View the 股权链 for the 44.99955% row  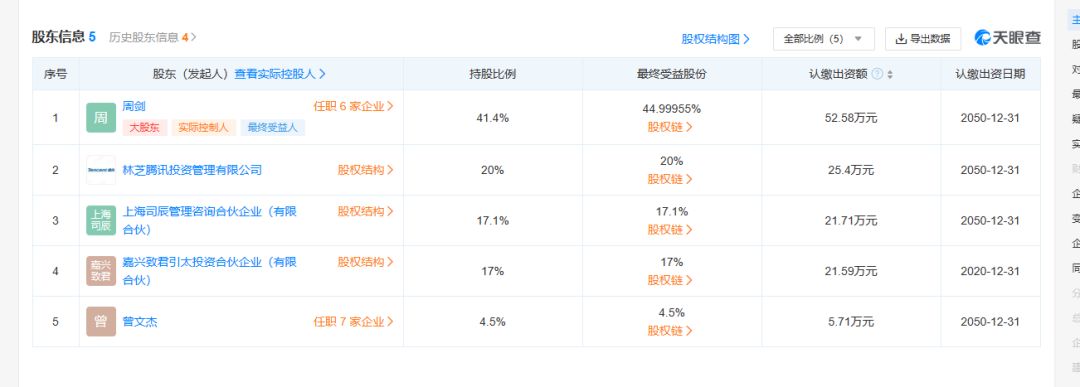[x=670, y=127]
